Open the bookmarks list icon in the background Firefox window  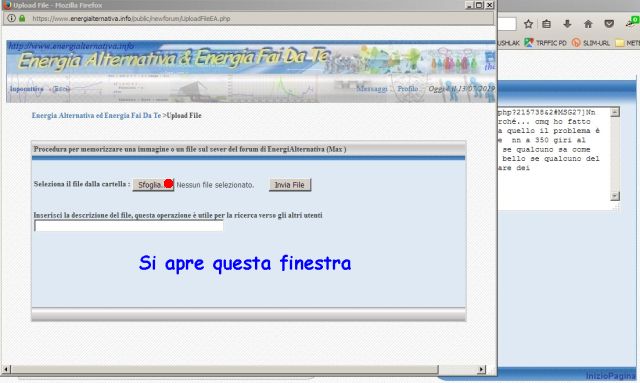pyautogui.click(x=547, y=24)
